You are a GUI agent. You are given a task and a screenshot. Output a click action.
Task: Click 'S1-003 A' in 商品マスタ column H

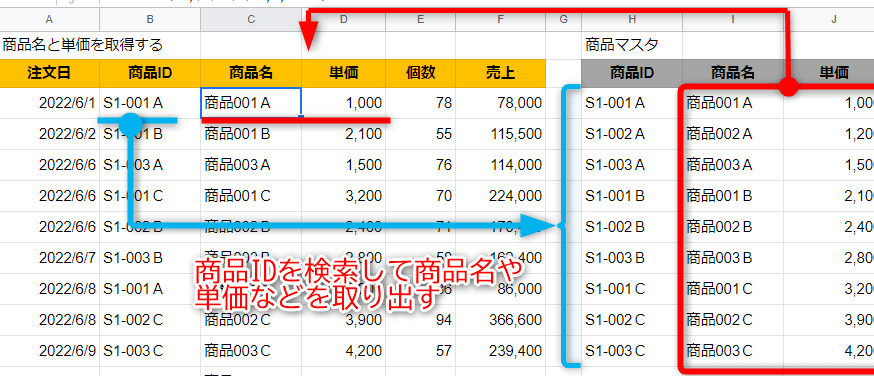point(632,165)
